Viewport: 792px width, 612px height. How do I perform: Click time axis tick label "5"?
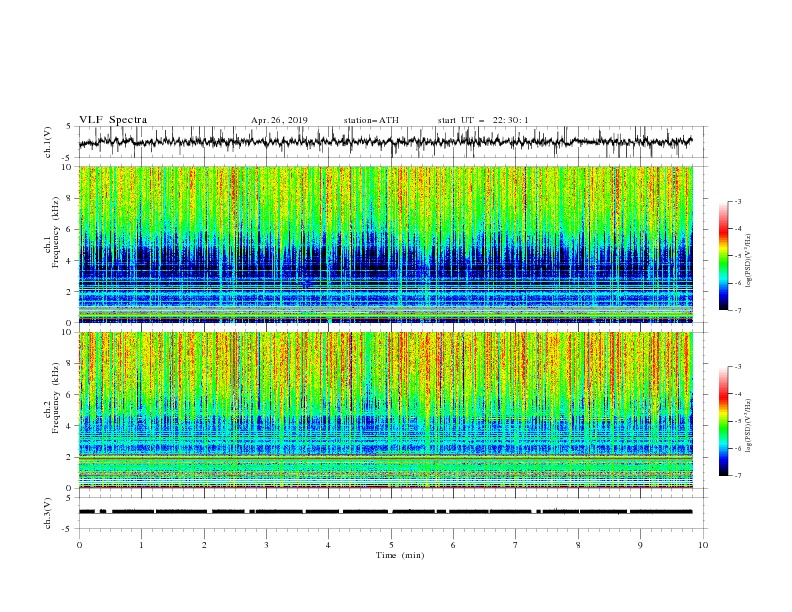pos(391,545)
